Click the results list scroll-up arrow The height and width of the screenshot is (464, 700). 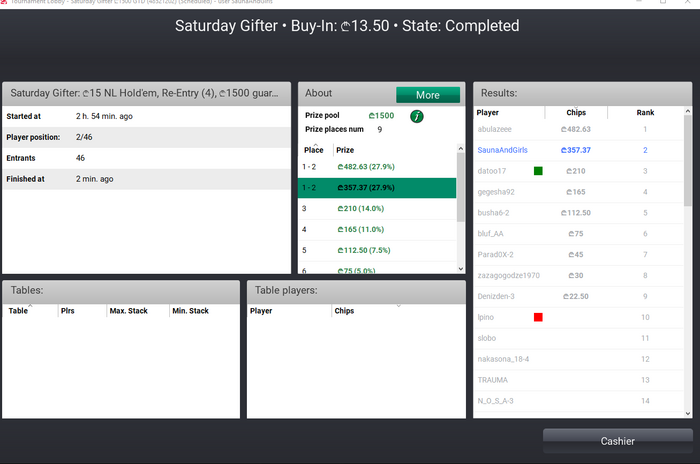tap(688, 111)
